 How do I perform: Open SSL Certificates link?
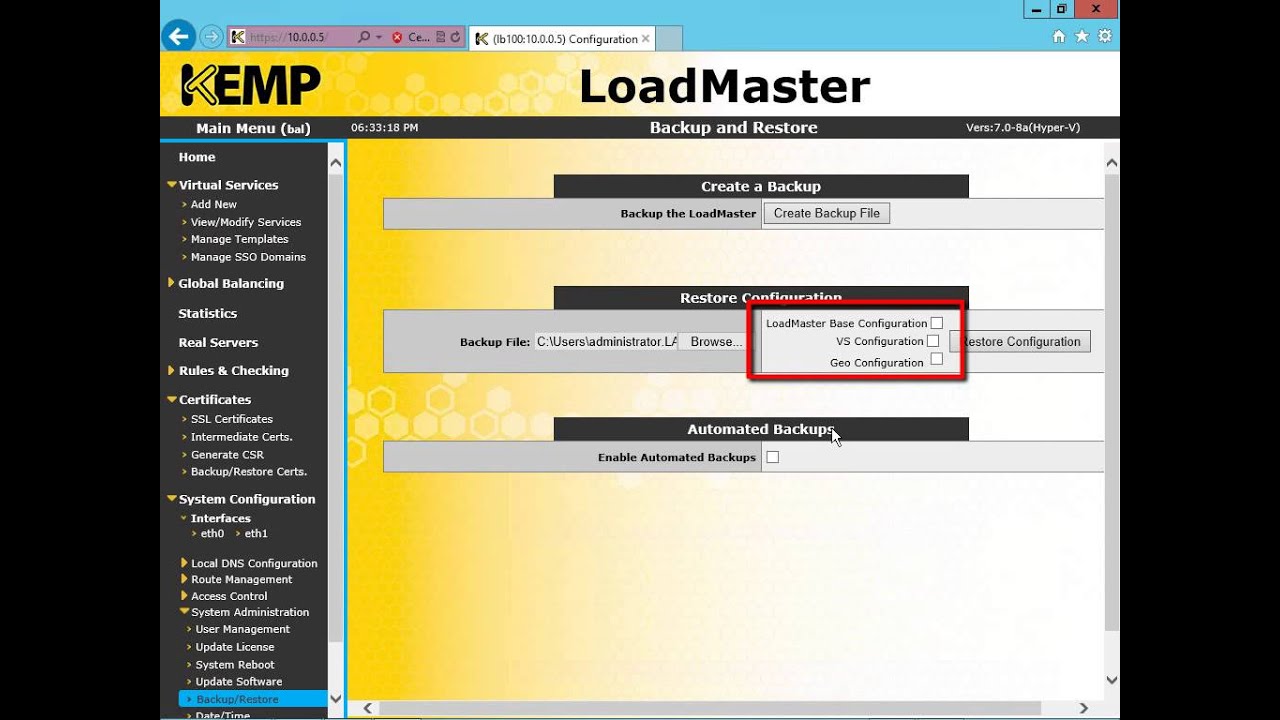[x=232, y=419]
